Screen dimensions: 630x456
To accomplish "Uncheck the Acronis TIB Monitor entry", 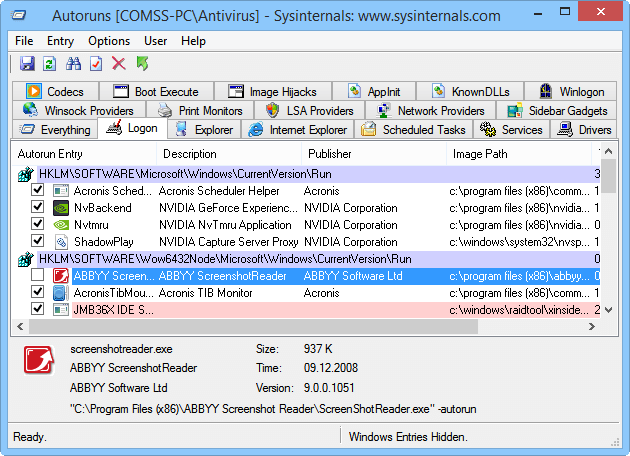I will (37, 292).
